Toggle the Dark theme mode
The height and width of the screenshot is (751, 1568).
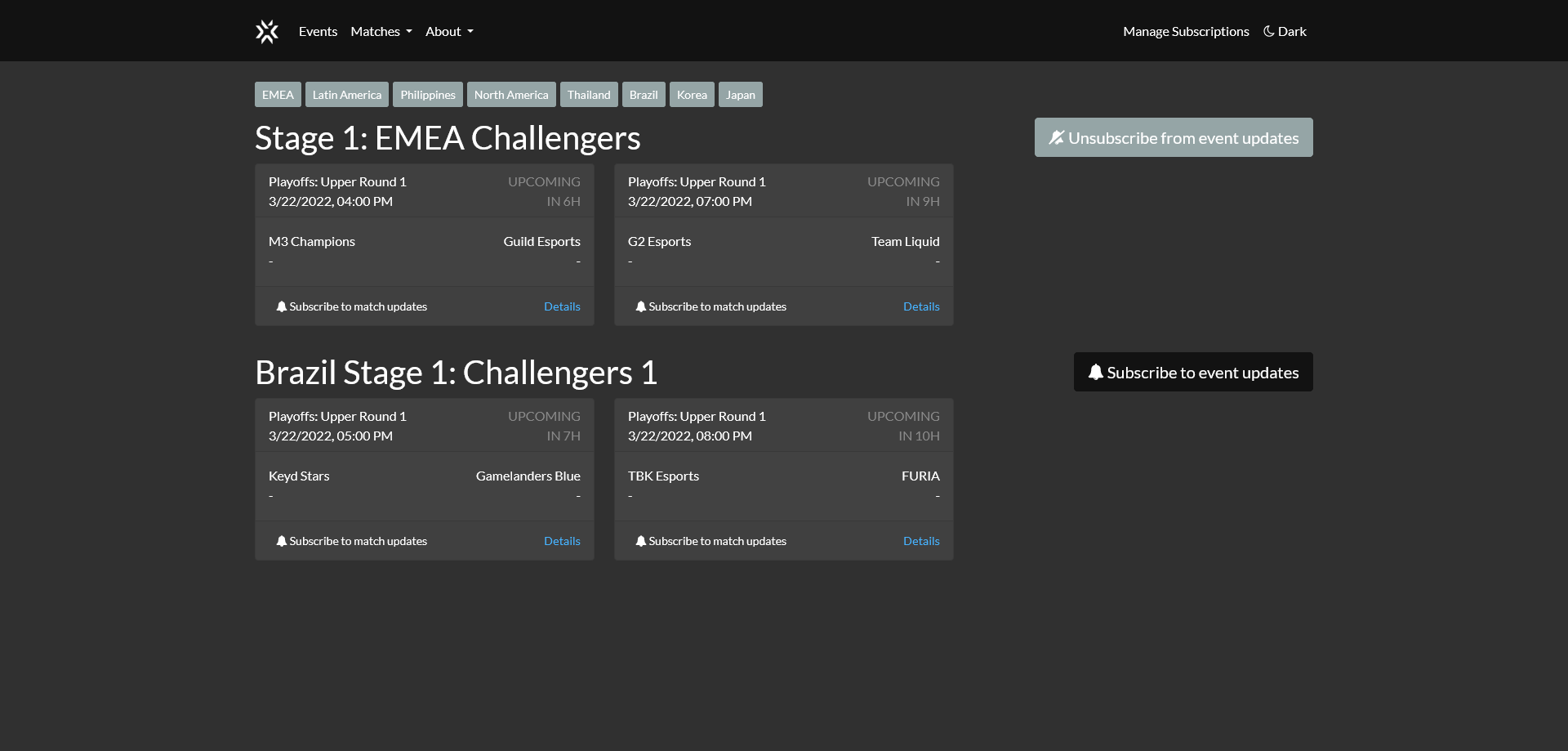pos(1285,31)
